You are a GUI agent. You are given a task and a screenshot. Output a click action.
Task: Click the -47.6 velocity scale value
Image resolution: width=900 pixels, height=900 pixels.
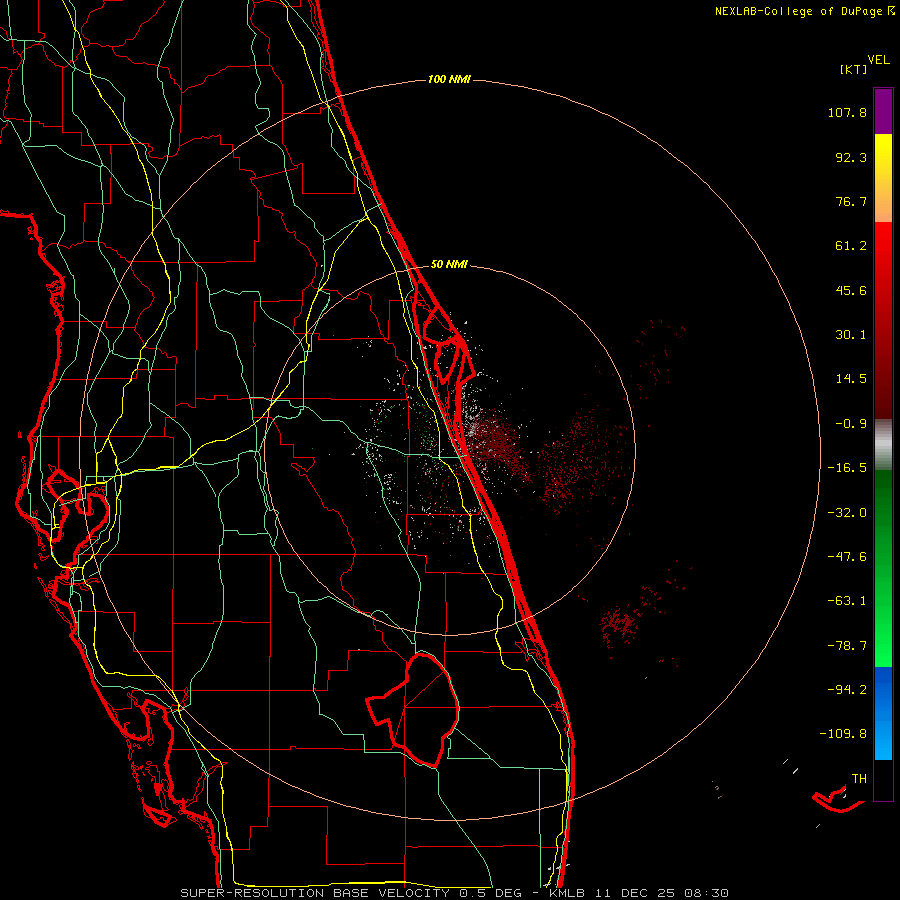point(847,557)
